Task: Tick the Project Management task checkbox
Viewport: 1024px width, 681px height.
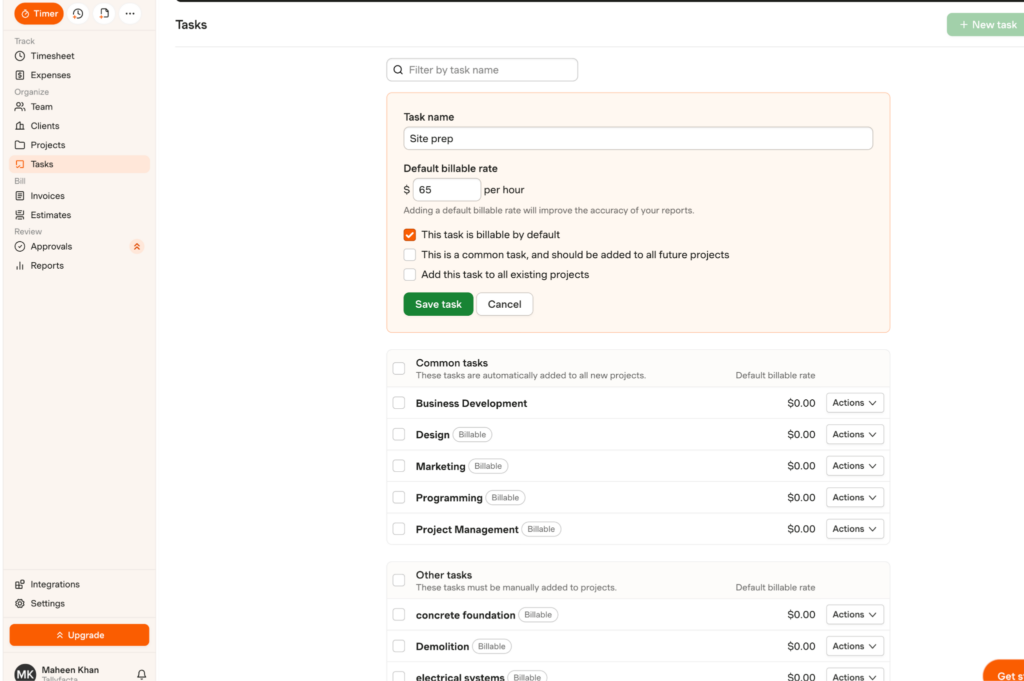Action: 398,529
